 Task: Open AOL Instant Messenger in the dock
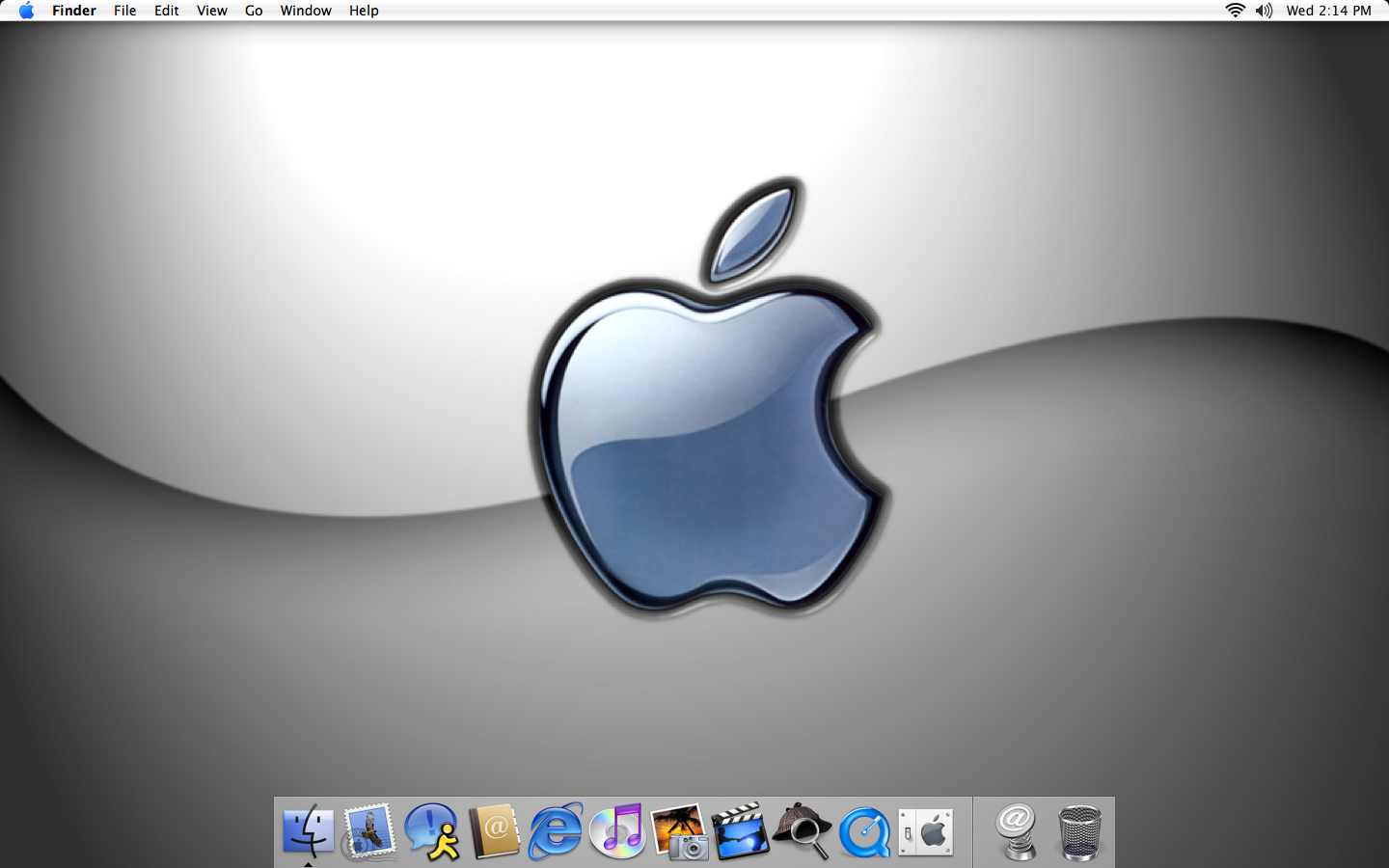431,830
